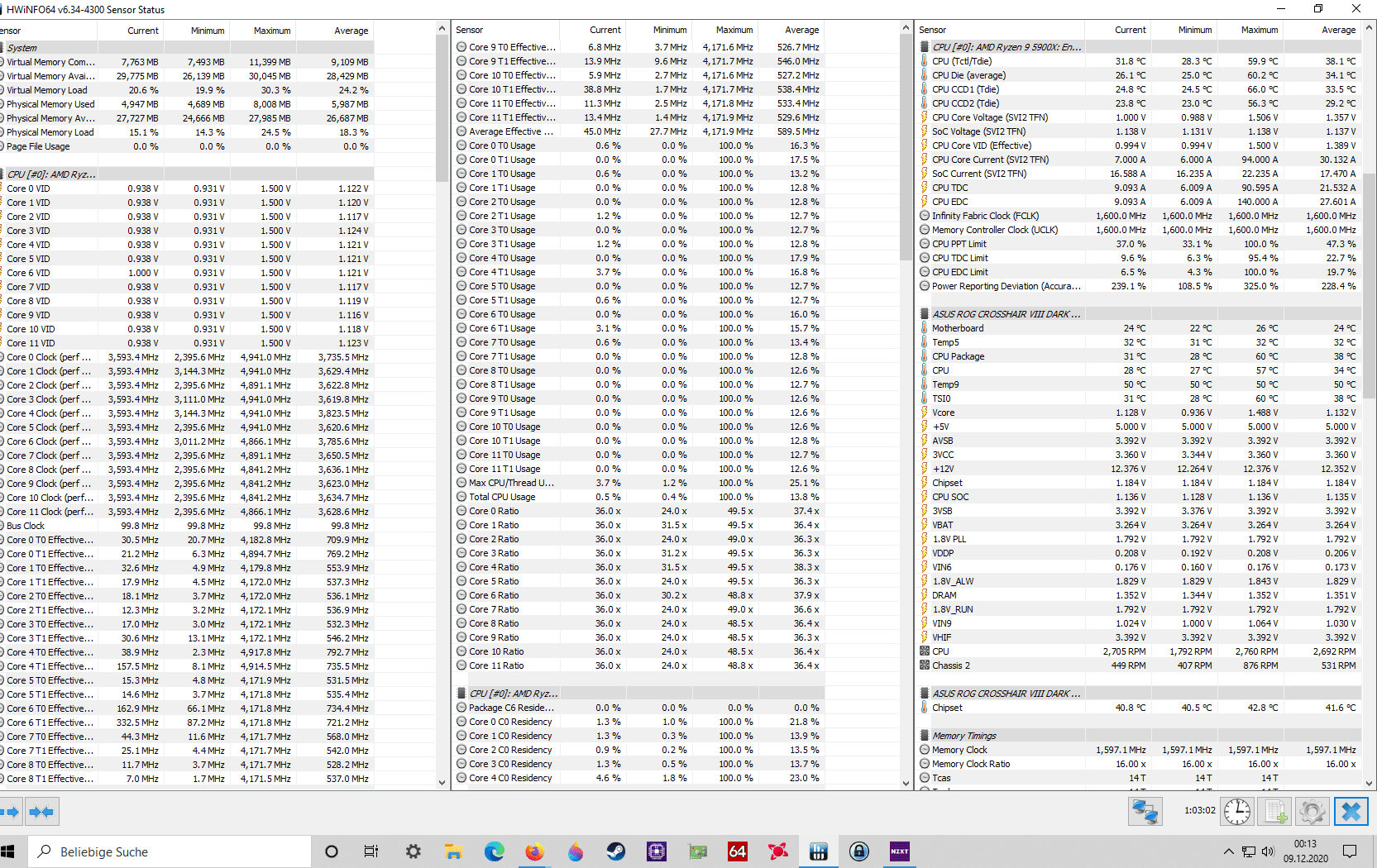Open the green graphics card taskbar app
Viewport: 1377px width, 868px height.
[x=697, y=851]
